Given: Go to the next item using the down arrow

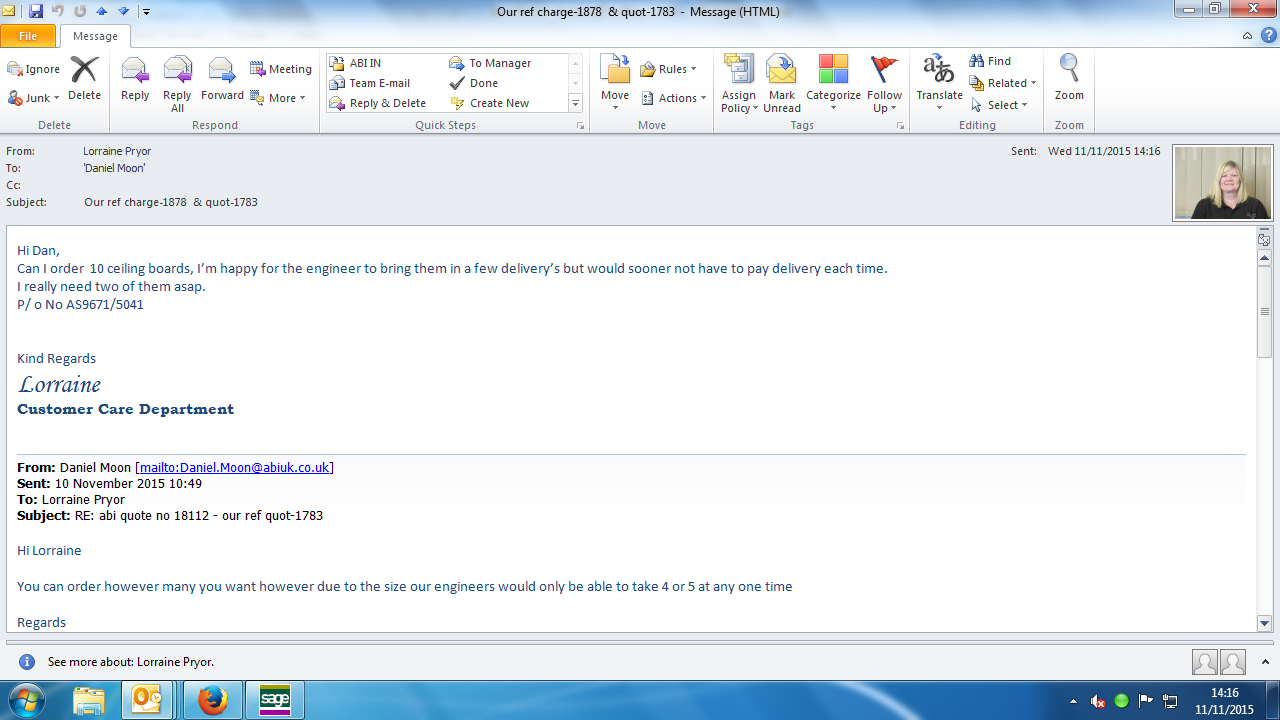Looking at the screenshot, I should coord(124,11).
